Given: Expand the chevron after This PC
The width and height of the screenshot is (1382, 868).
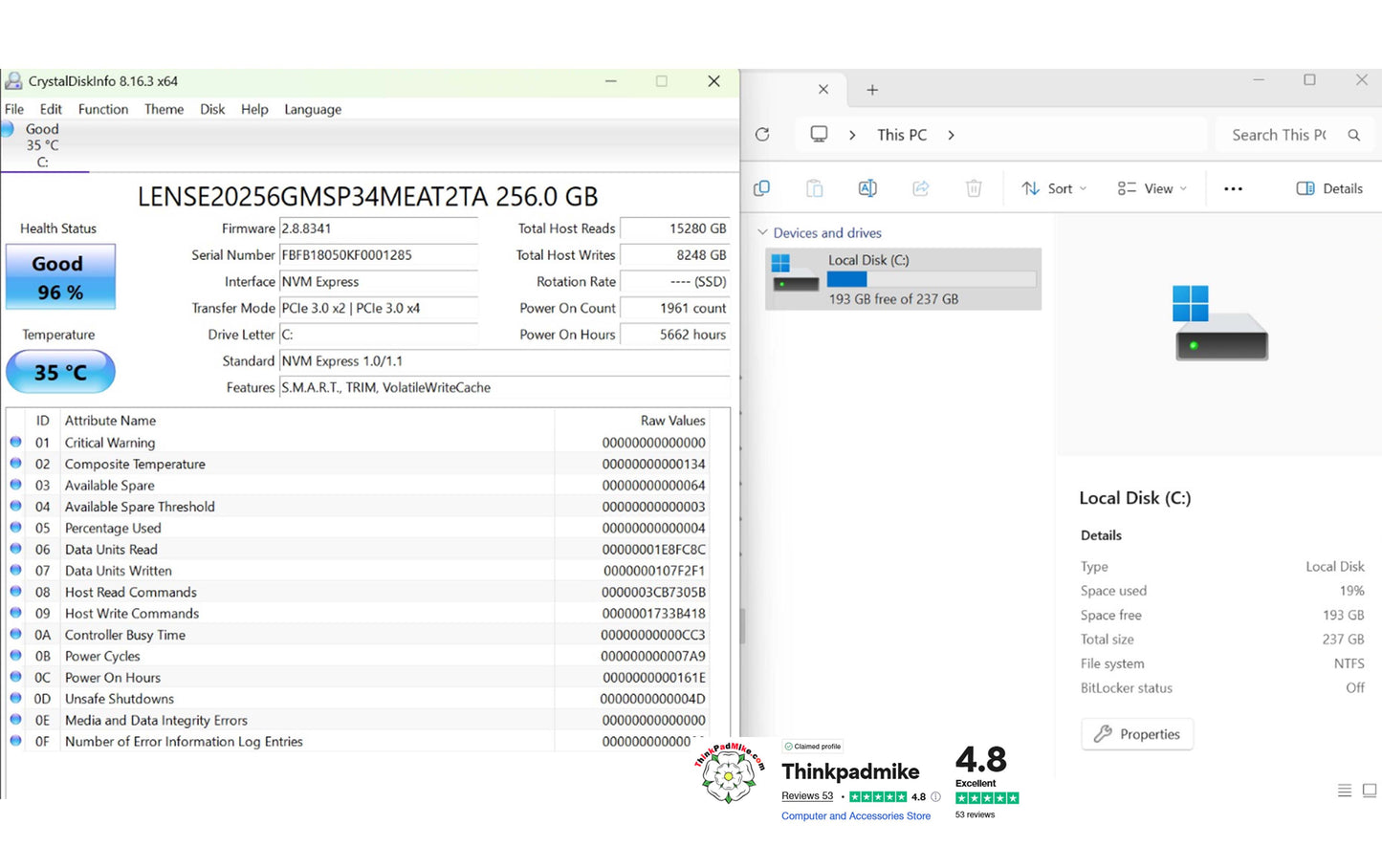Looking at the screenshot, I should point(951,135).
